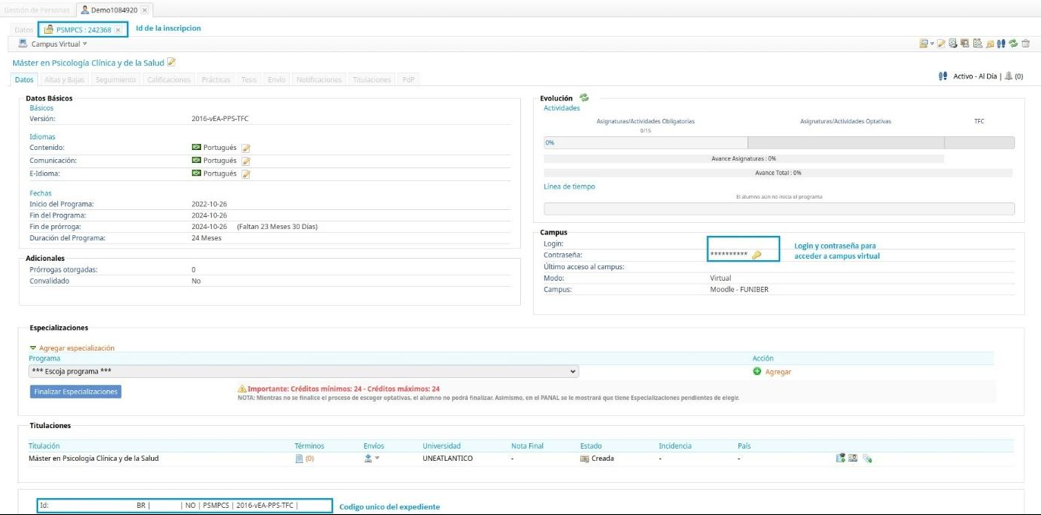Refresh the Evolución section with green icon
Viewport: 1041px width, 515px height.
[x=584, y=98]
